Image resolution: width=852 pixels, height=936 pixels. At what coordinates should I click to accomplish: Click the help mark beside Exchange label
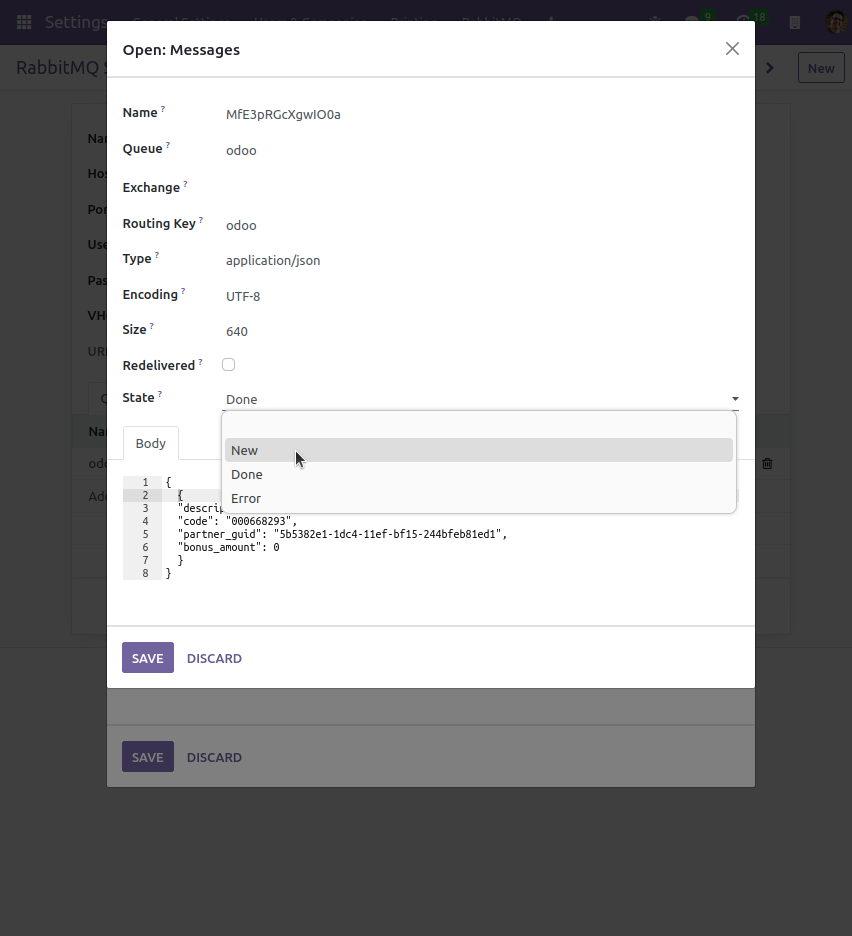185,184
